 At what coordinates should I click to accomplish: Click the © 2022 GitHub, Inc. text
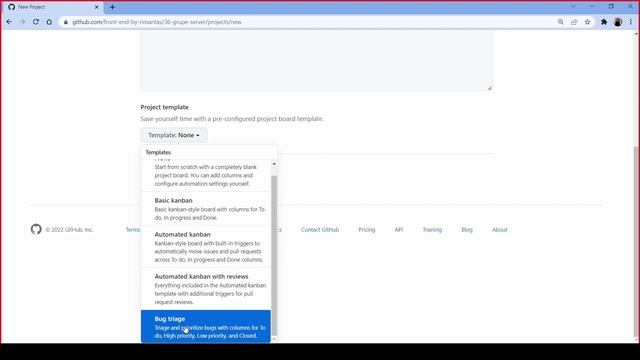pos(69,230)
